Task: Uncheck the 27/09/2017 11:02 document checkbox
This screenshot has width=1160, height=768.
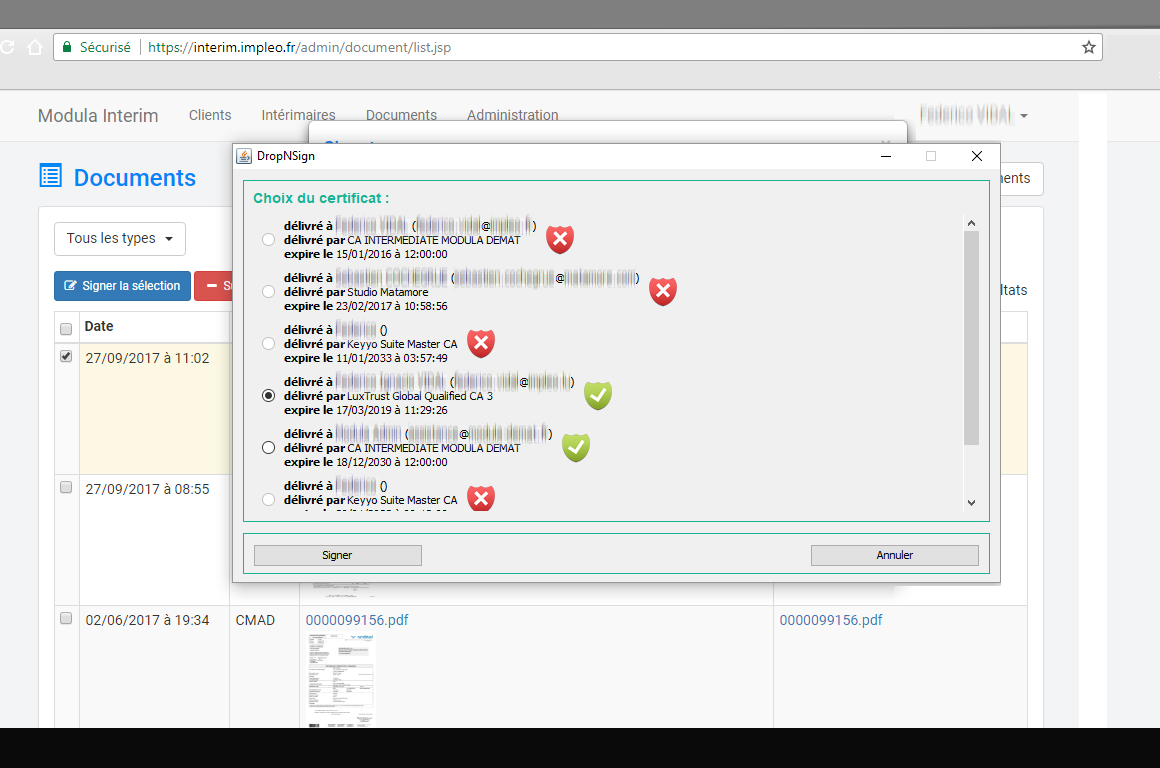Action: coord(66,357)
